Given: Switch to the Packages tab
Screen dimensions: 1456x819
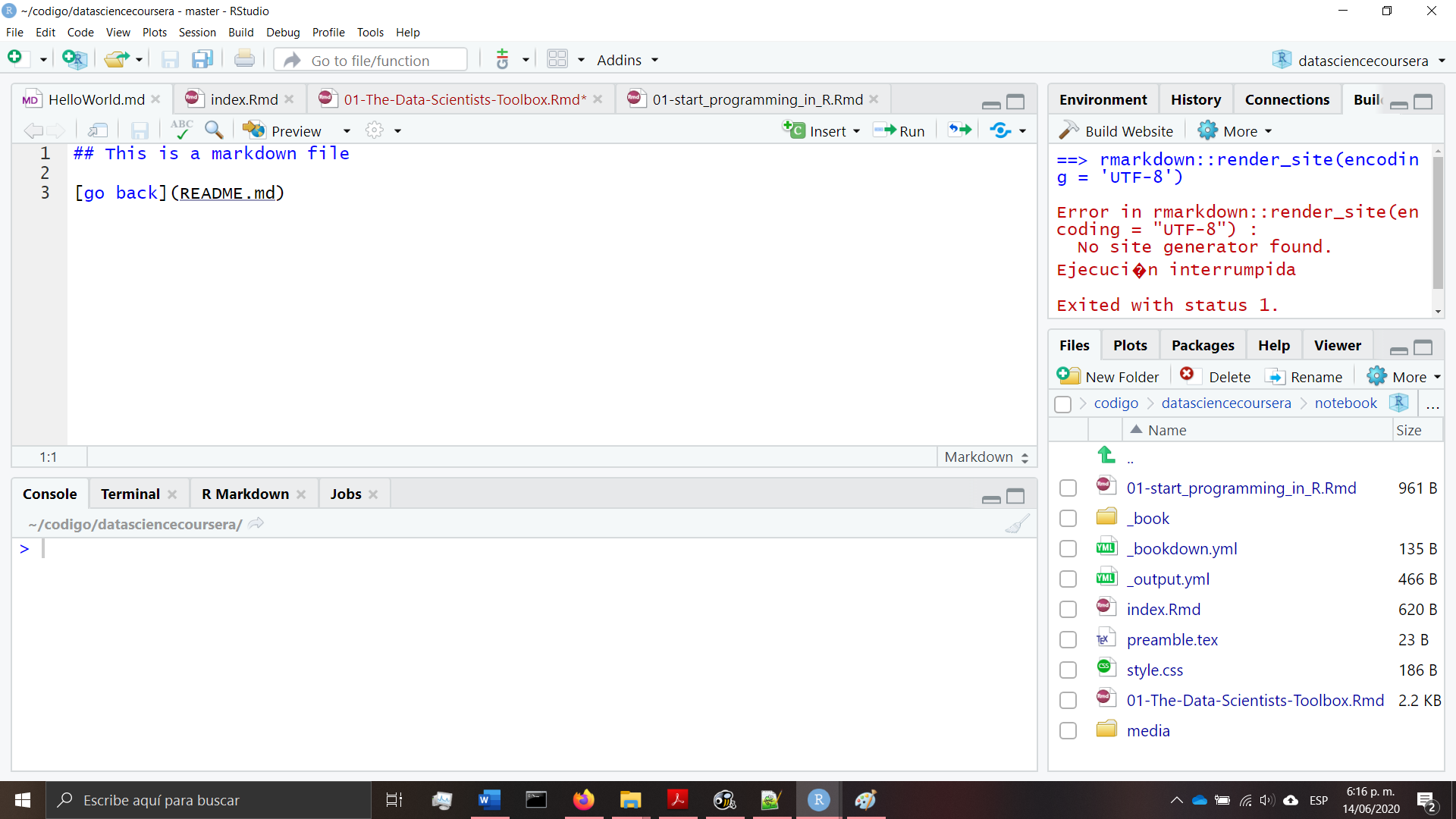Looking at the screenshot, I should click(1203, 345).
